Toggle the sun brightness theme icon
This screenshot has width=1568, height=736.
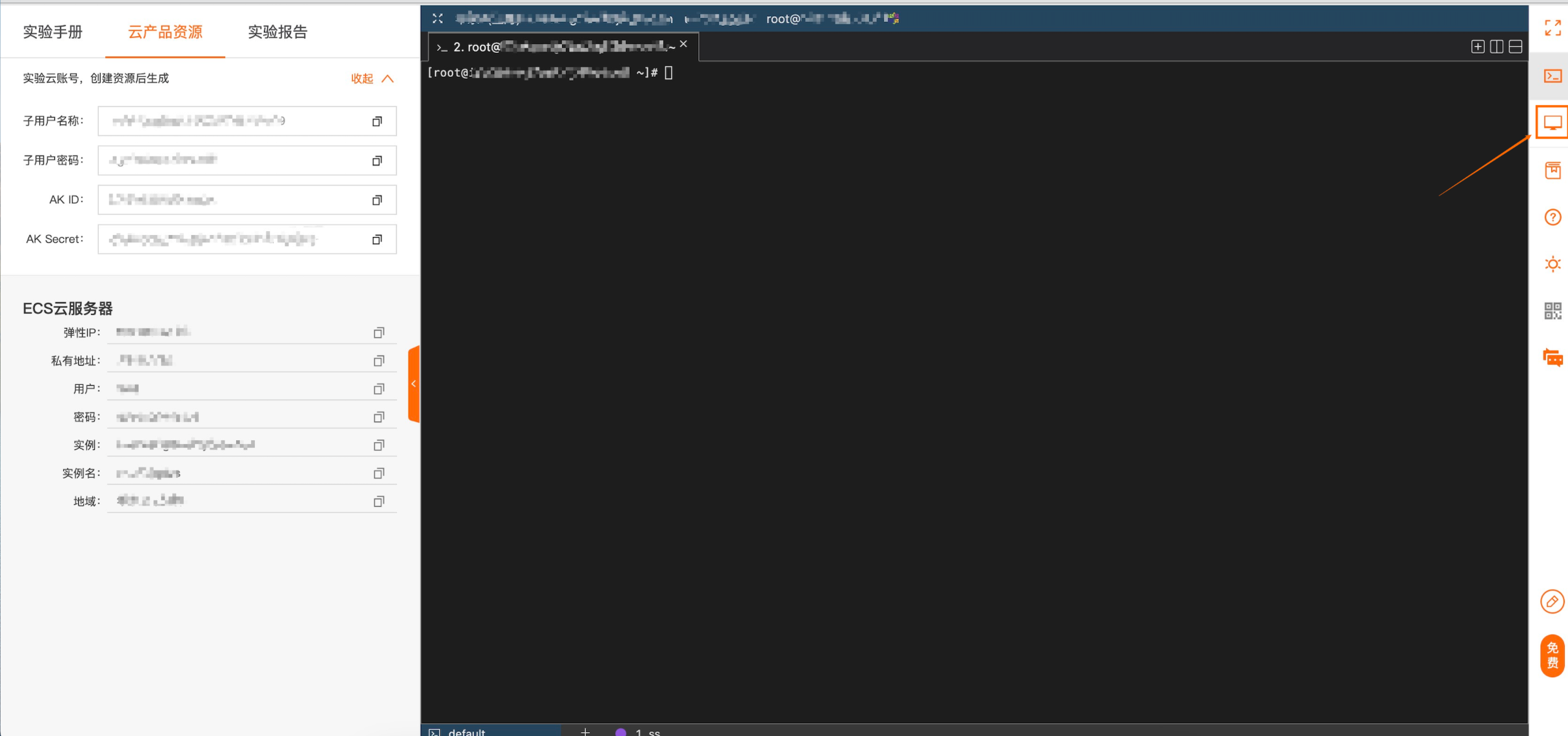1553,264
